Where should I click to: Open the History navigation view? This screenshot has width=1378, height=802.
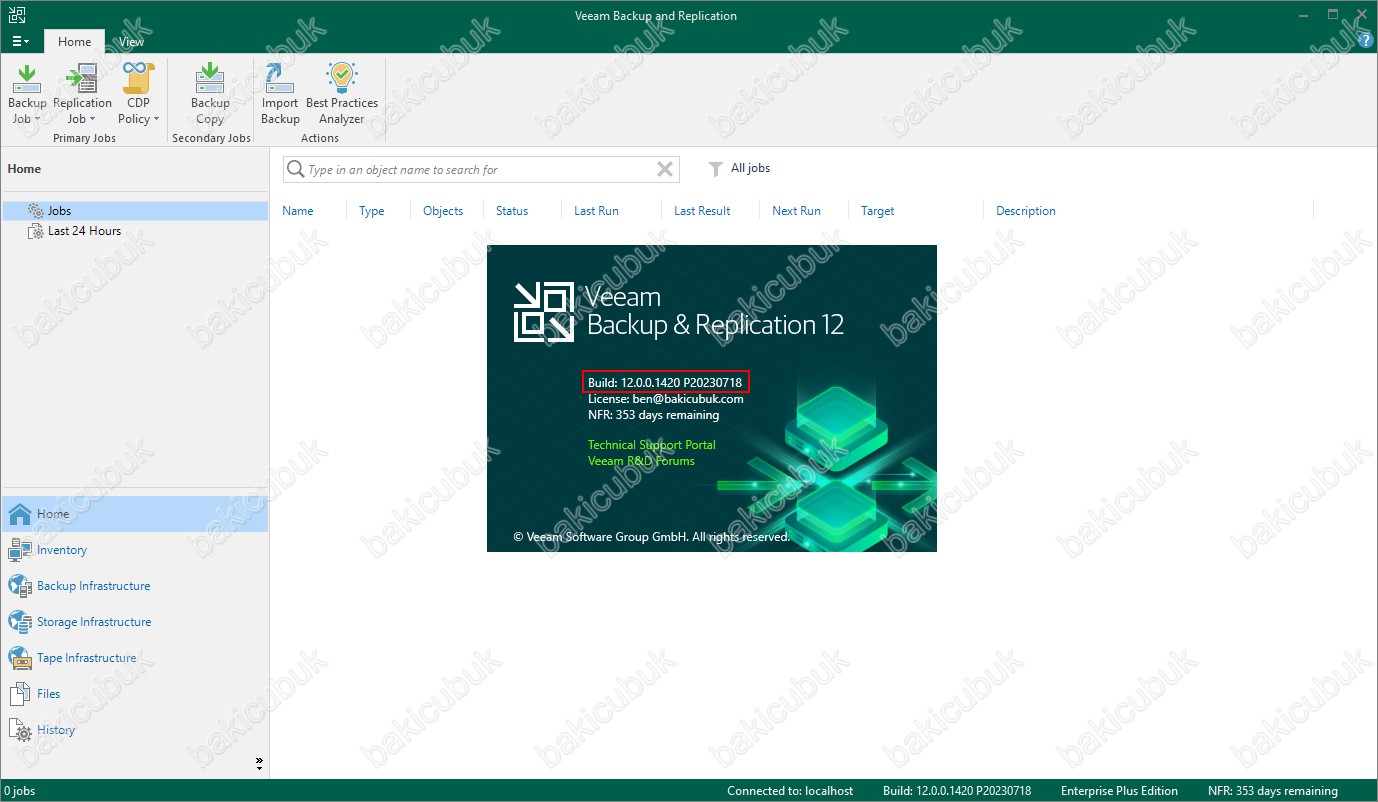(135, 730)
